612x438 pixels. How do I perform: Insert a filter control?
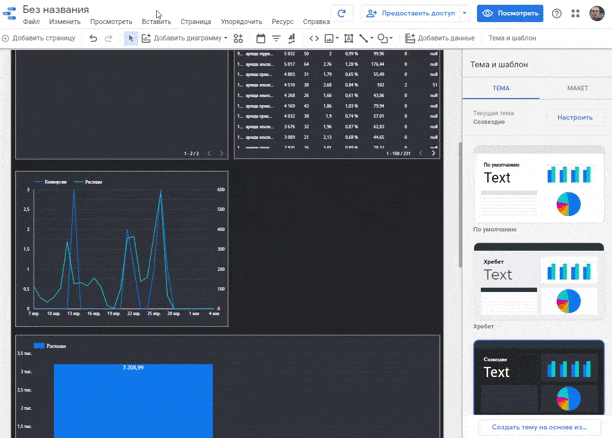coord(276,38)
